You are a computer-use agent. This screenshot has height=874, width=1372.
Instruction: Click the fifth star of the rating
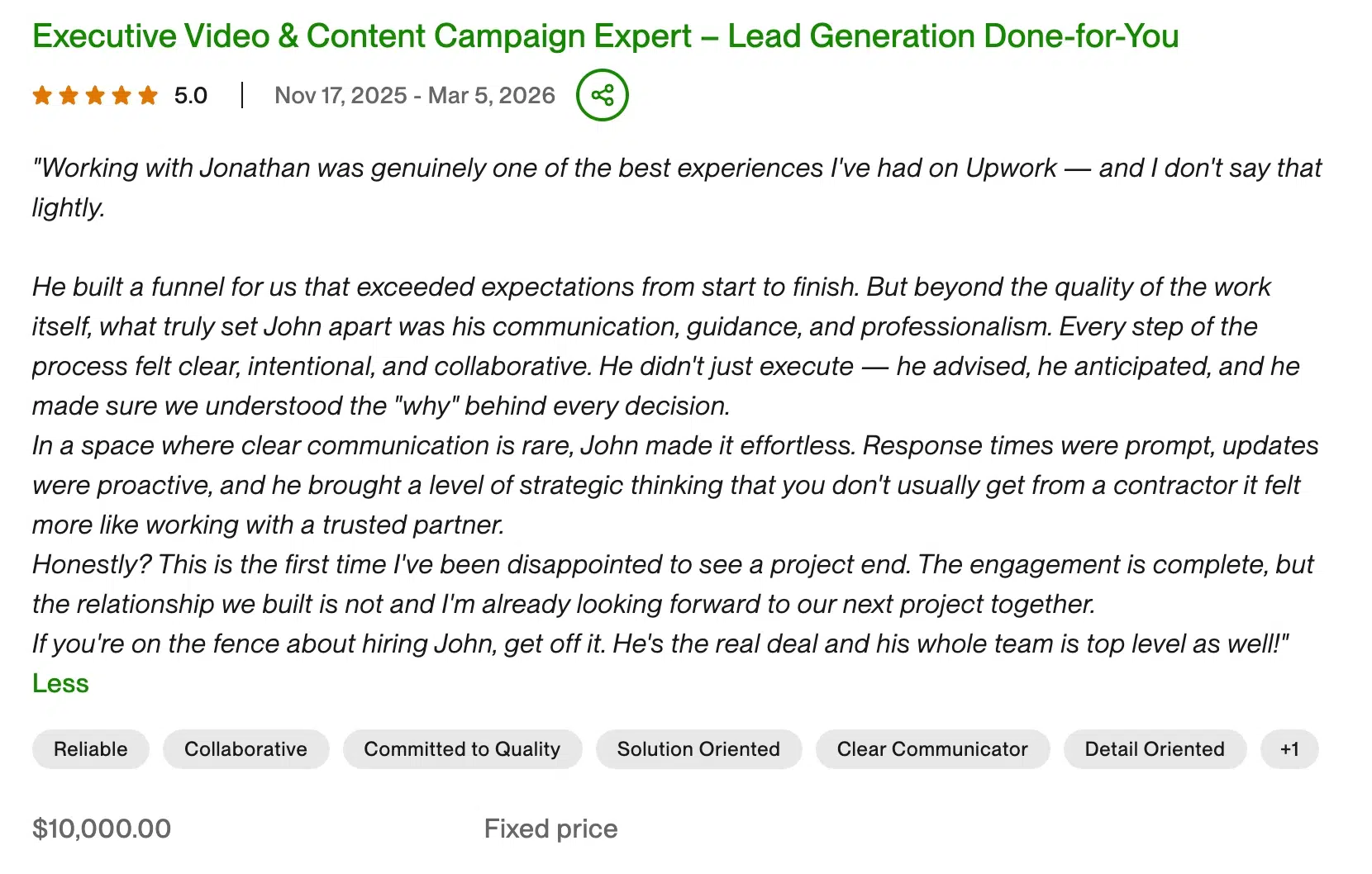[149, 95]
